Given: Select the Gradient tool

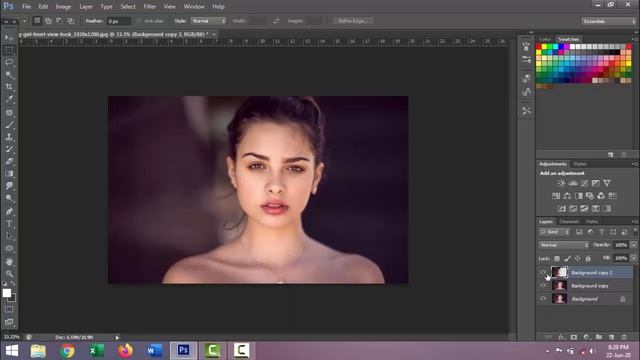Looking at the screenshot, I should [9, 174].
